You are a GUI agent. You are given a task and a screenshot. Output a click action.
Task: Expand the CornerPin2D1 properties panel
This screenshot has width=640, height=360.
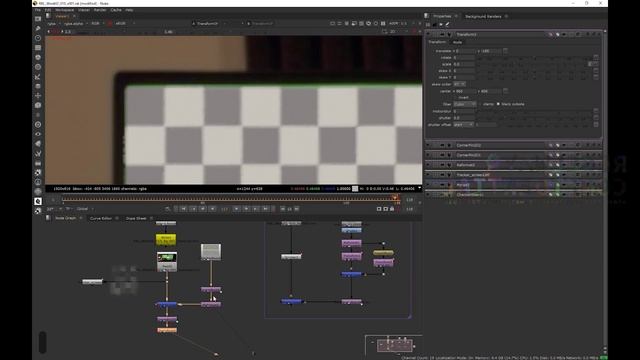click(x=429, y=155)
